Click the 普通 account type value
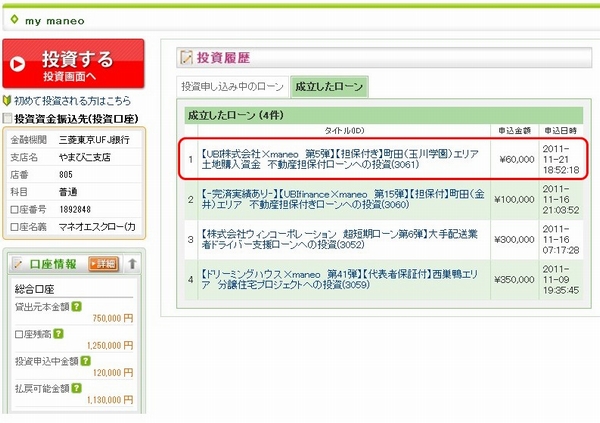Viewport: 600px width, 423px height. coord(68,192)
